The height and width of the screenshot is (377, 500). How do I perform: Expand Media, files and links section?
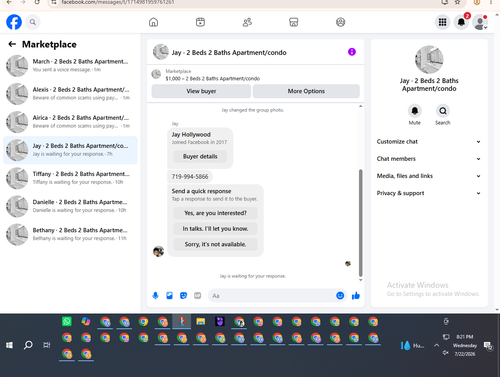(x=429, y=176)
